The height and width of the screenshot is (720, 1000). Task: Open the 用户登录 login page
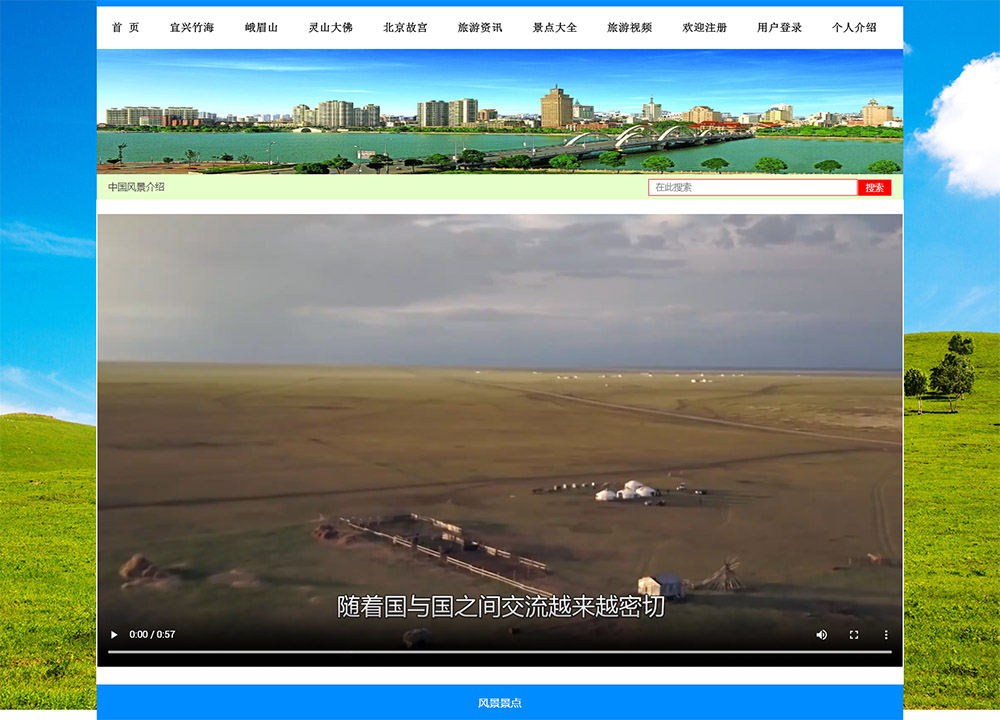779,27
